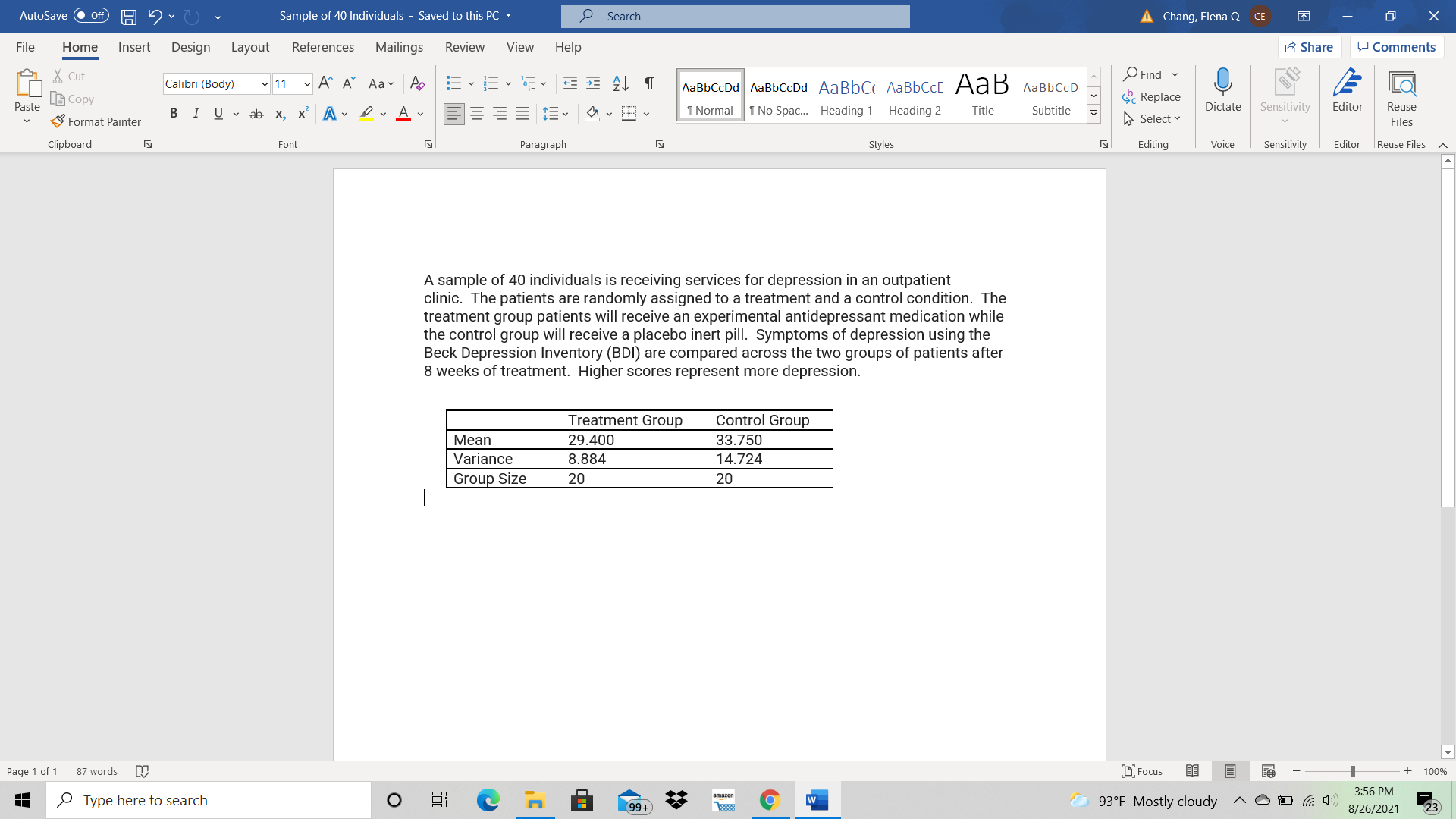Open the Styles gallery more arrow

coord(1093,111)
